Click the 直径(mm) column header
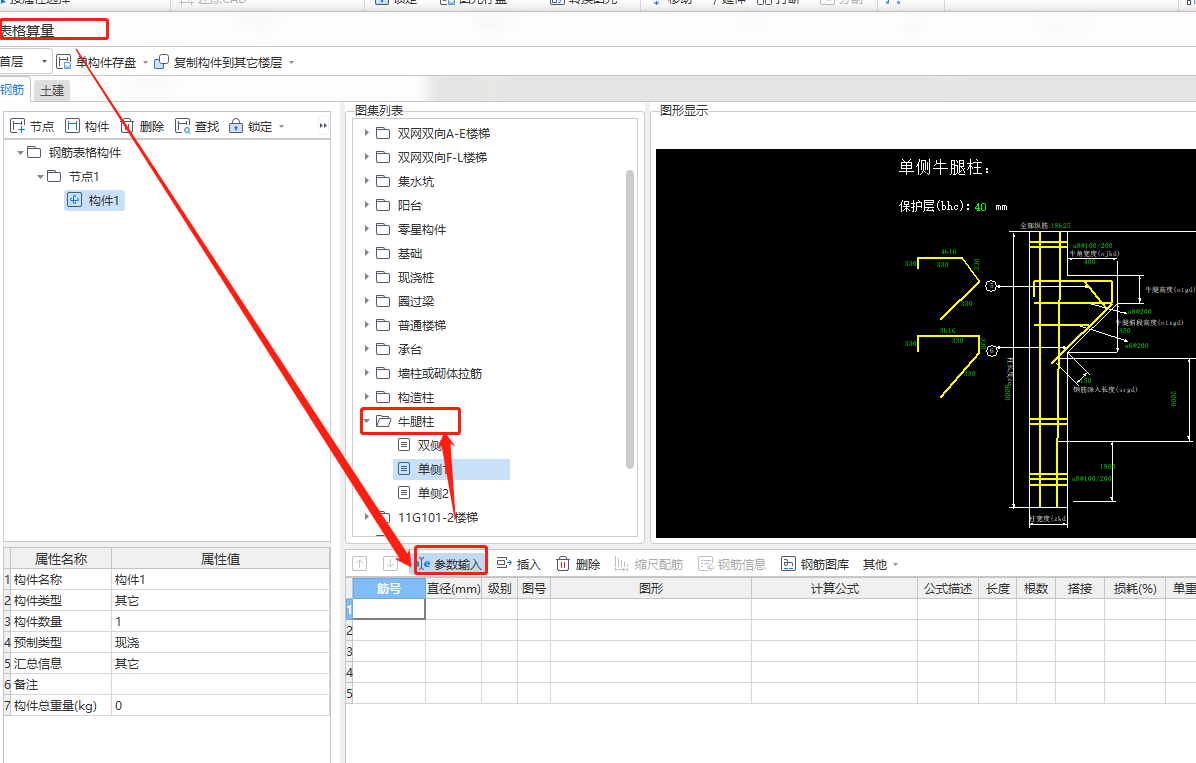The image size is (1196, 763). (x=453, y=588)
